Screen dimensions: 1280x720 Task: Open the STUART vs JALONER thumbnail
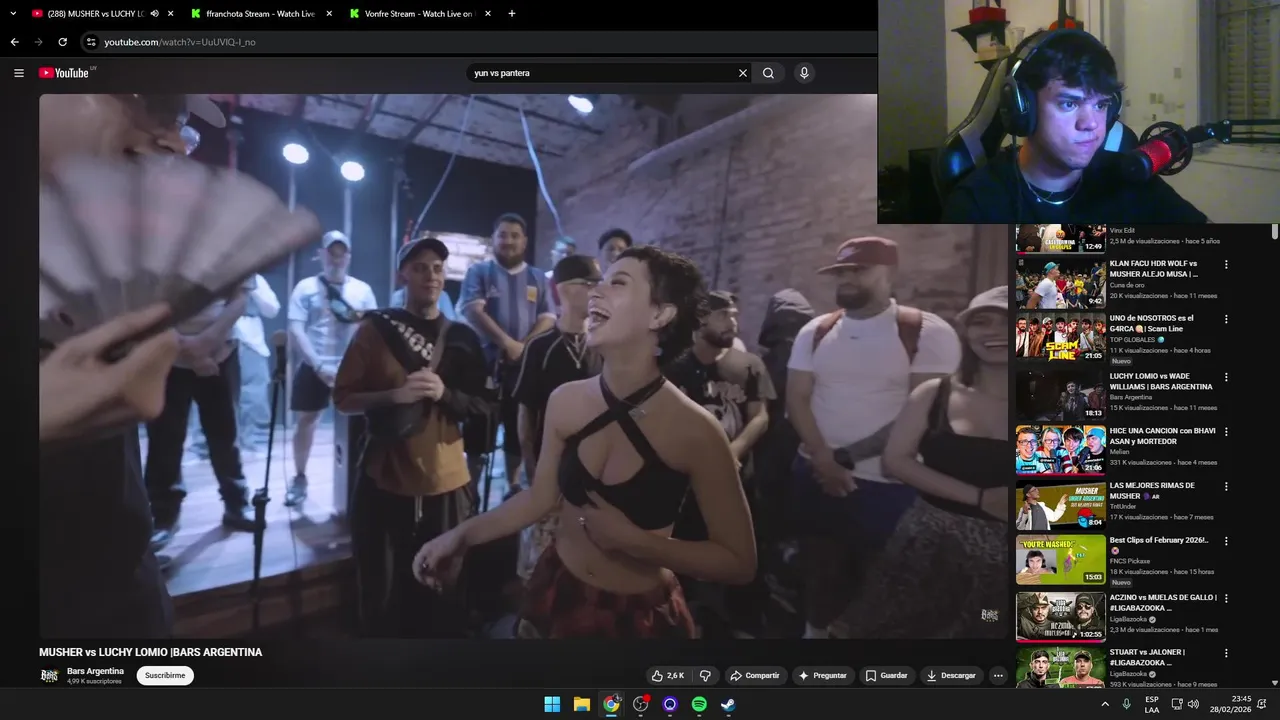1061,668
